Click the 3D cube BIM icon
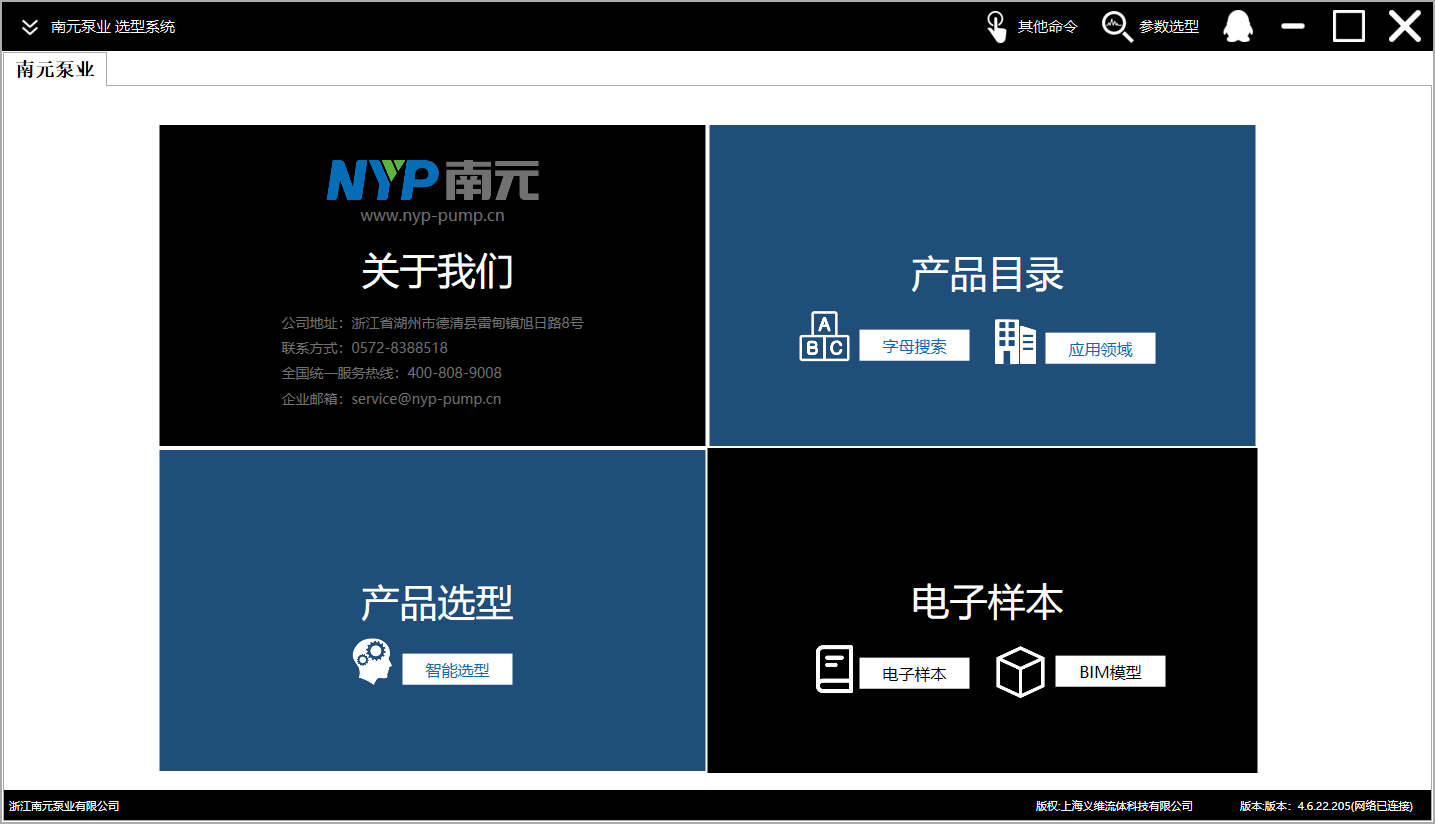1435x824 pixels. [1020, 672]
